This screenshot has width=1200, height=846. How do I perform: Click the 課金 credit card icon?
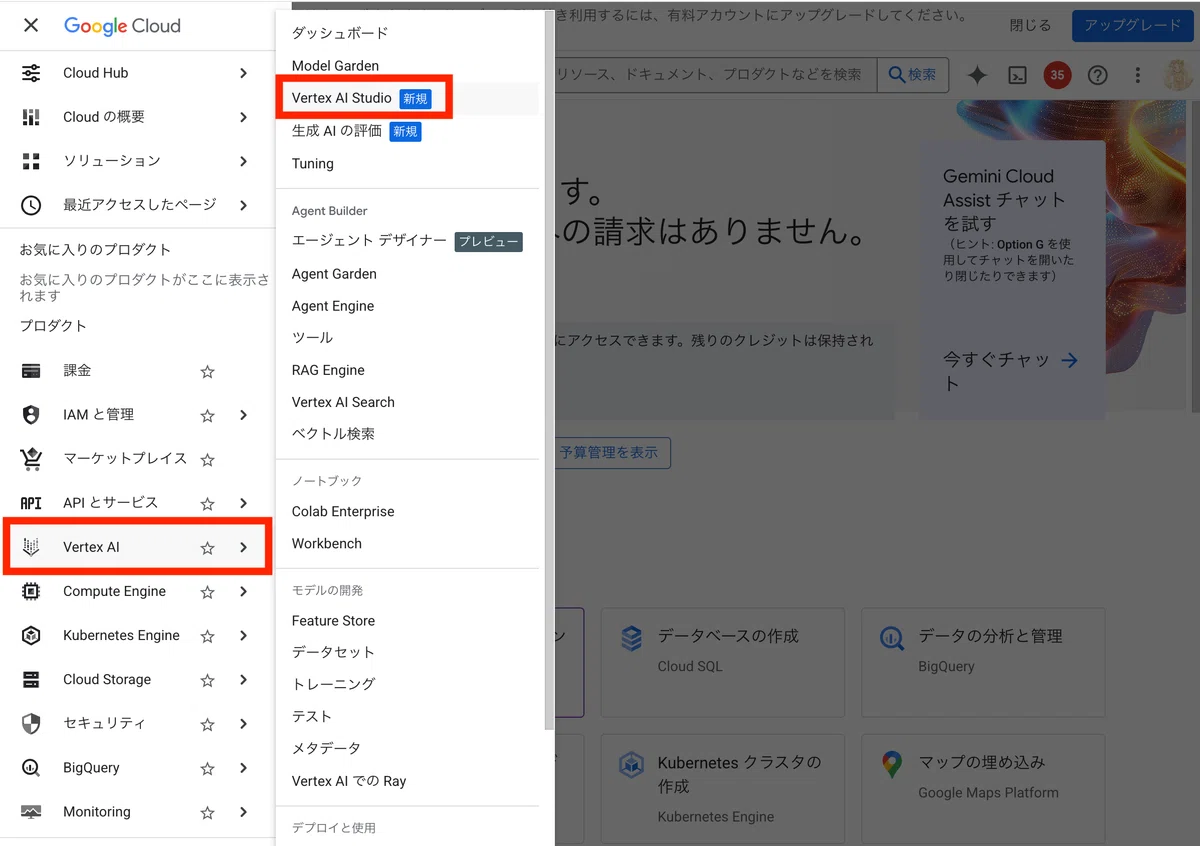point(31,371)
